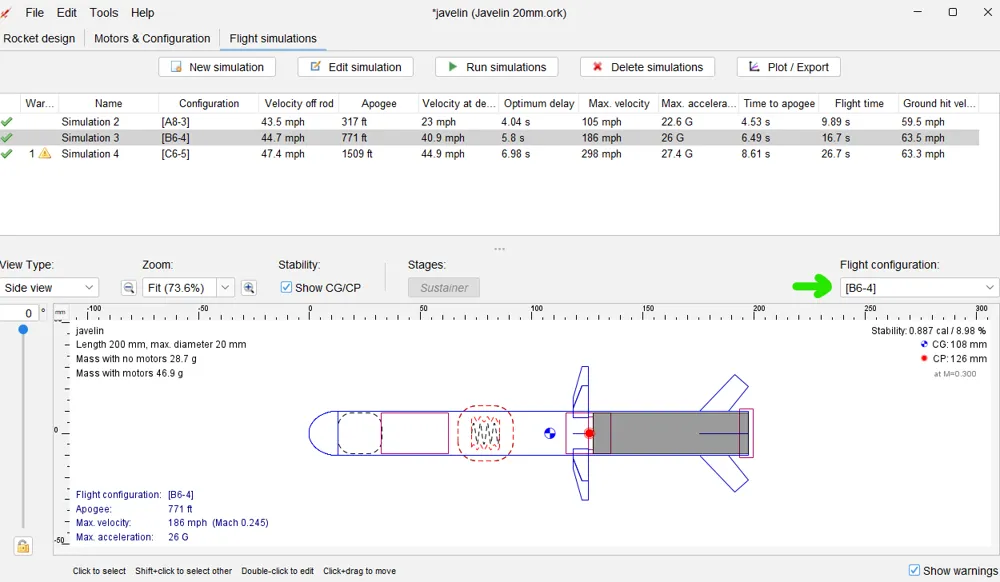The width and height of the screenshot is (1000, 582).
Task: Sort by Flight time column header
Action: (x=859, y=103)
